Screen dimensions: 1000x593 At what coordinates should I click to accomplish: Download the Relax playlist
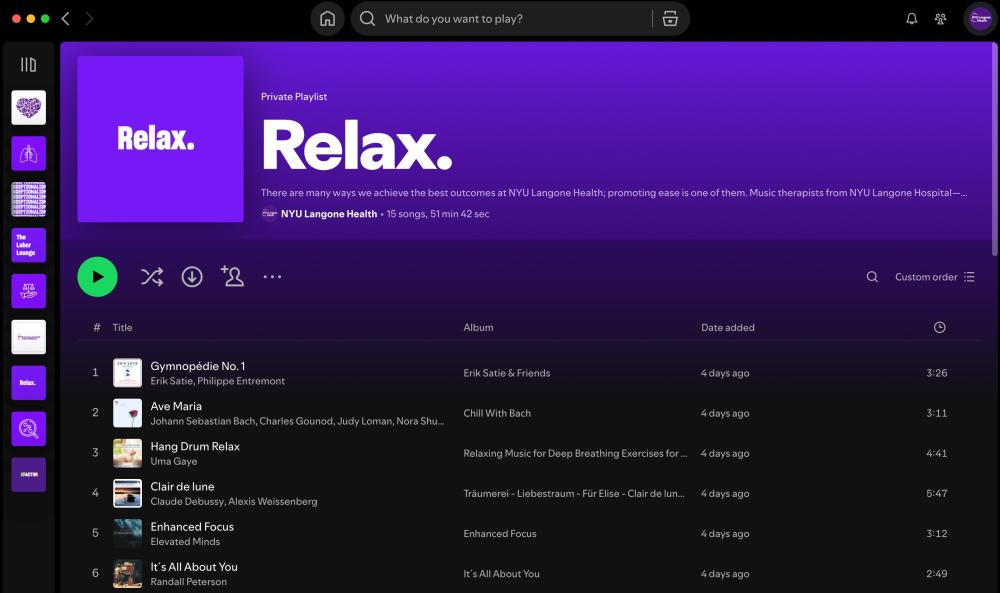pos(192,277)
